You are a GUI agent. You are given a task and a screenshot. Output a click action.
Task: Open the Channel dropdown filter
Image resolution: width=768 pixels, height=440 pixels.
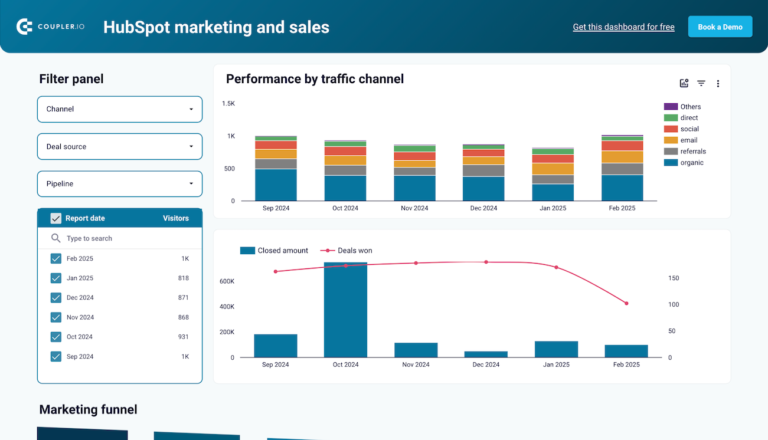point(120,109)
